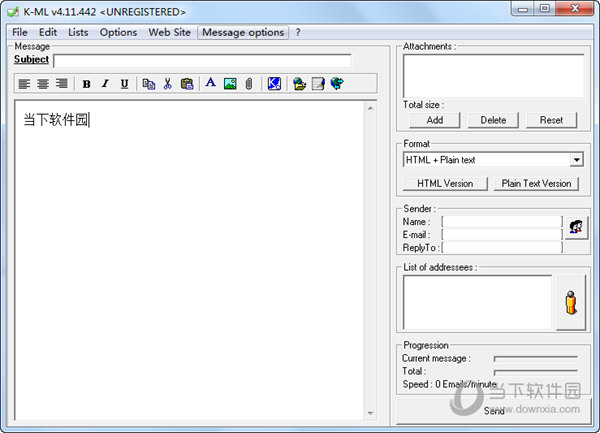Click the blue K-ML toolbar icon
This screenshot has width=600, height=433.
(274, 84)
